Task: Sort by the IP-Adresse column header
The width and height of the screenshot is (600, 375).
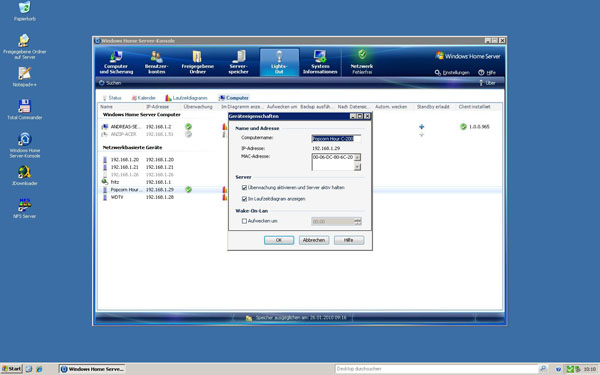Action: click(x=157, y=107)
